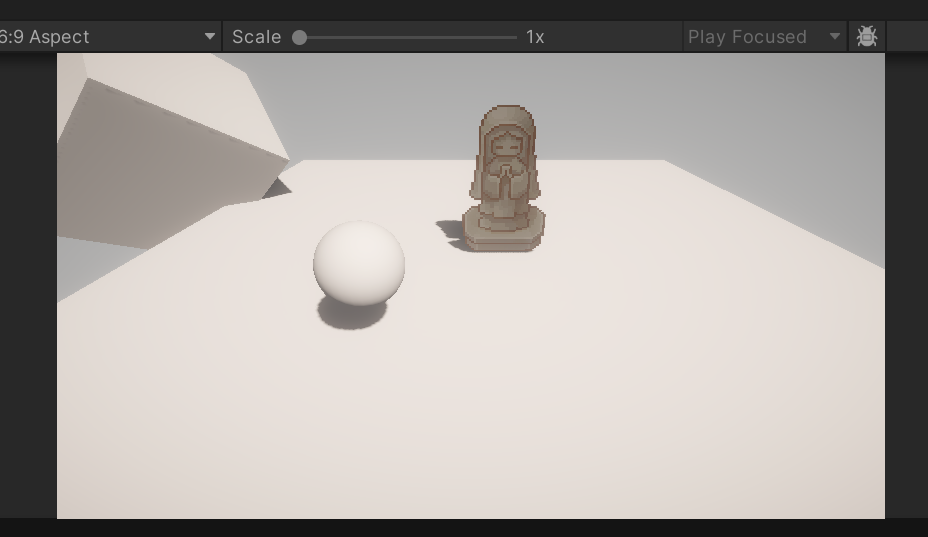The width and height of the screenshot is (928, 537).
Task: Open the 16:9 Aspect ratio dropdown
Action: point(110,37)
